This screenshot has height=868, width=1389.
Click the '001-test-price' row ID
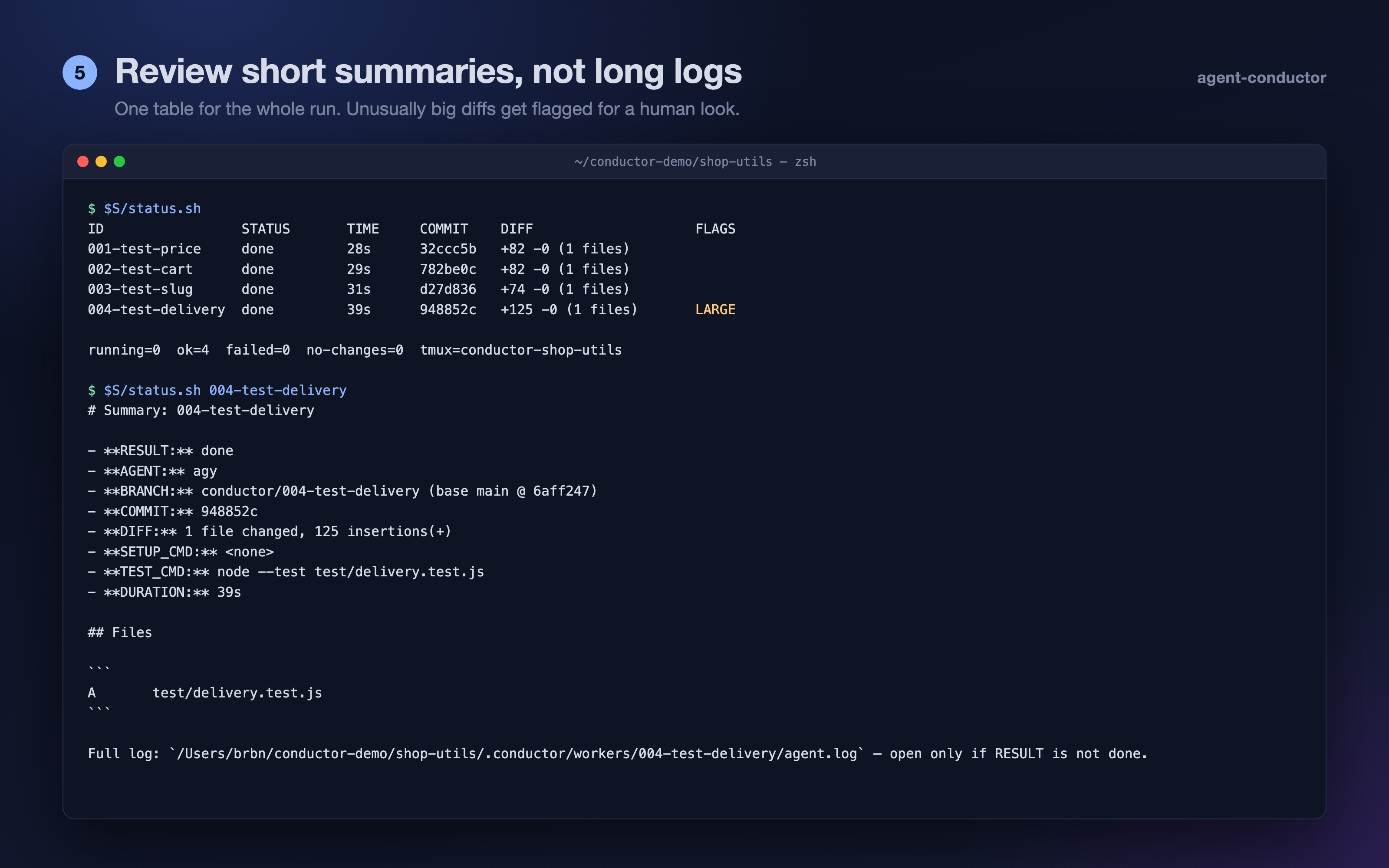coord(144,249)
